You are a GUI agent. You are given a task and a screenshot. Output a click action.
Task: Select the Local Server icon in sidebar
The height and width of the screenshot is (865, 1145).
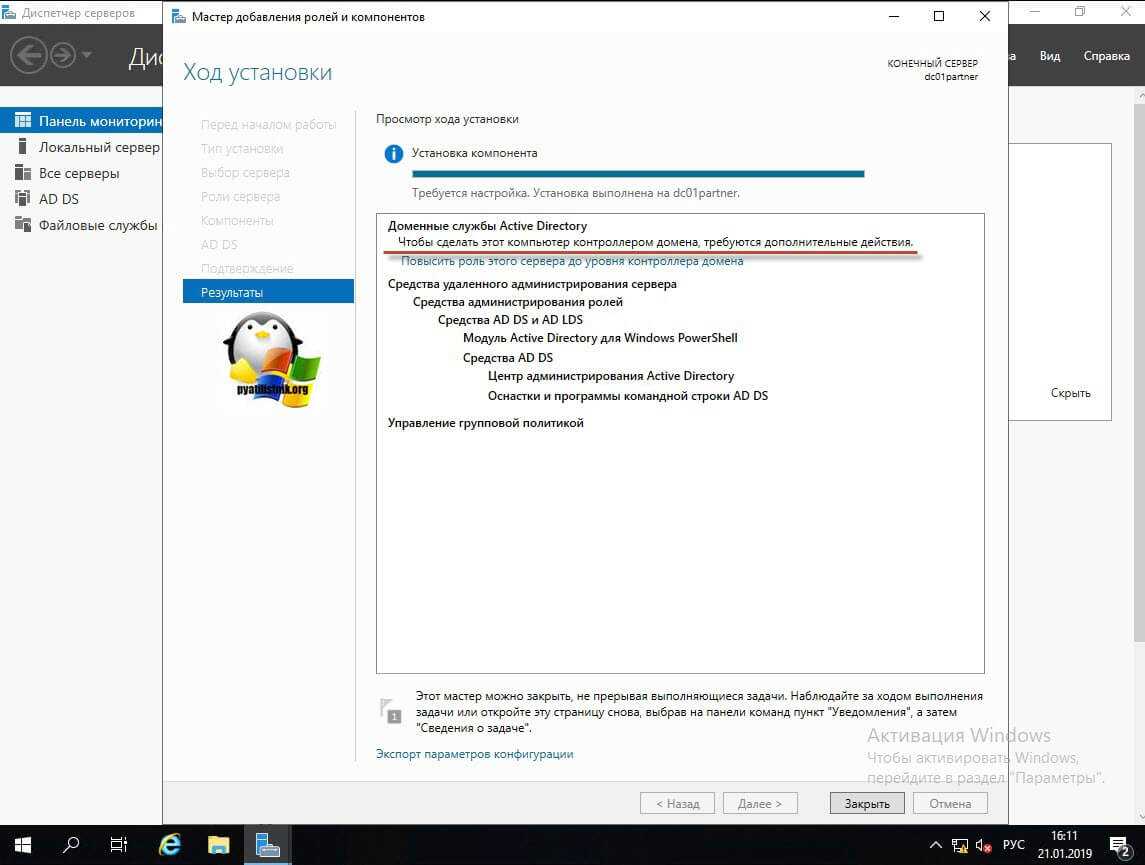pyautogui.click(x=22, y=147)
